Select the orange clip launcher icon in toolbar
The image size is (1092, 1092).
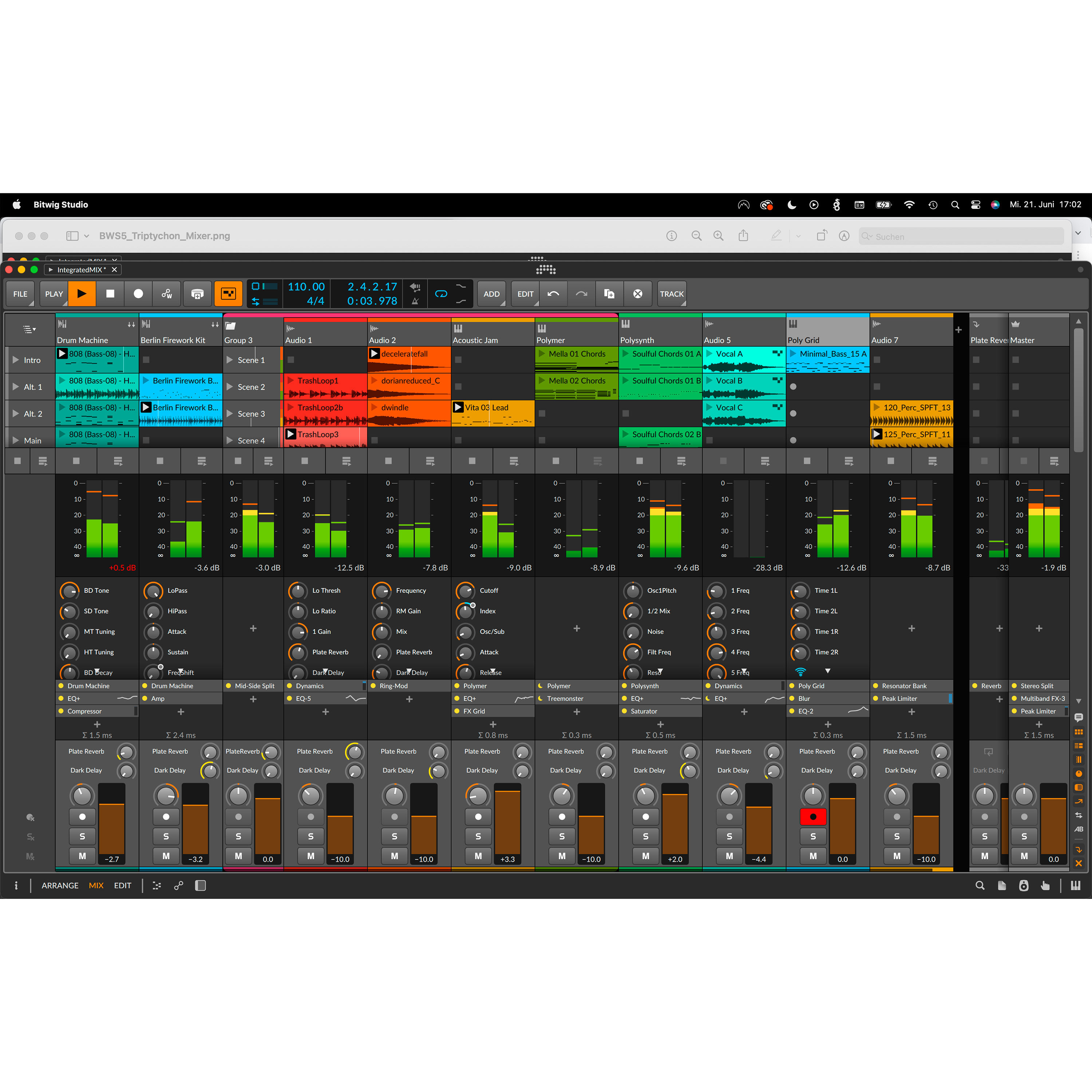228,293
